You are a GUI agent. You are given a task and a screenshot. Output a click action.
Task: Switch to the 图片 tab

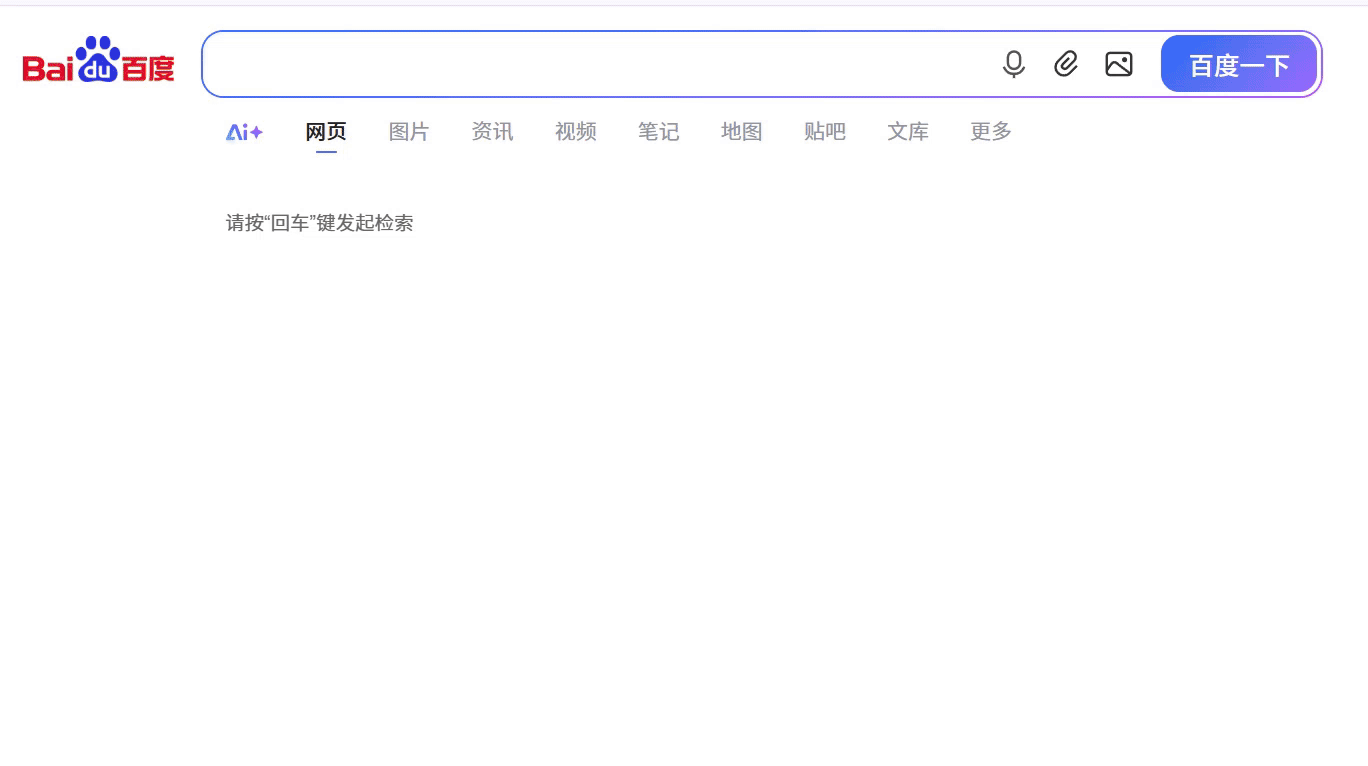click(409, 132)
